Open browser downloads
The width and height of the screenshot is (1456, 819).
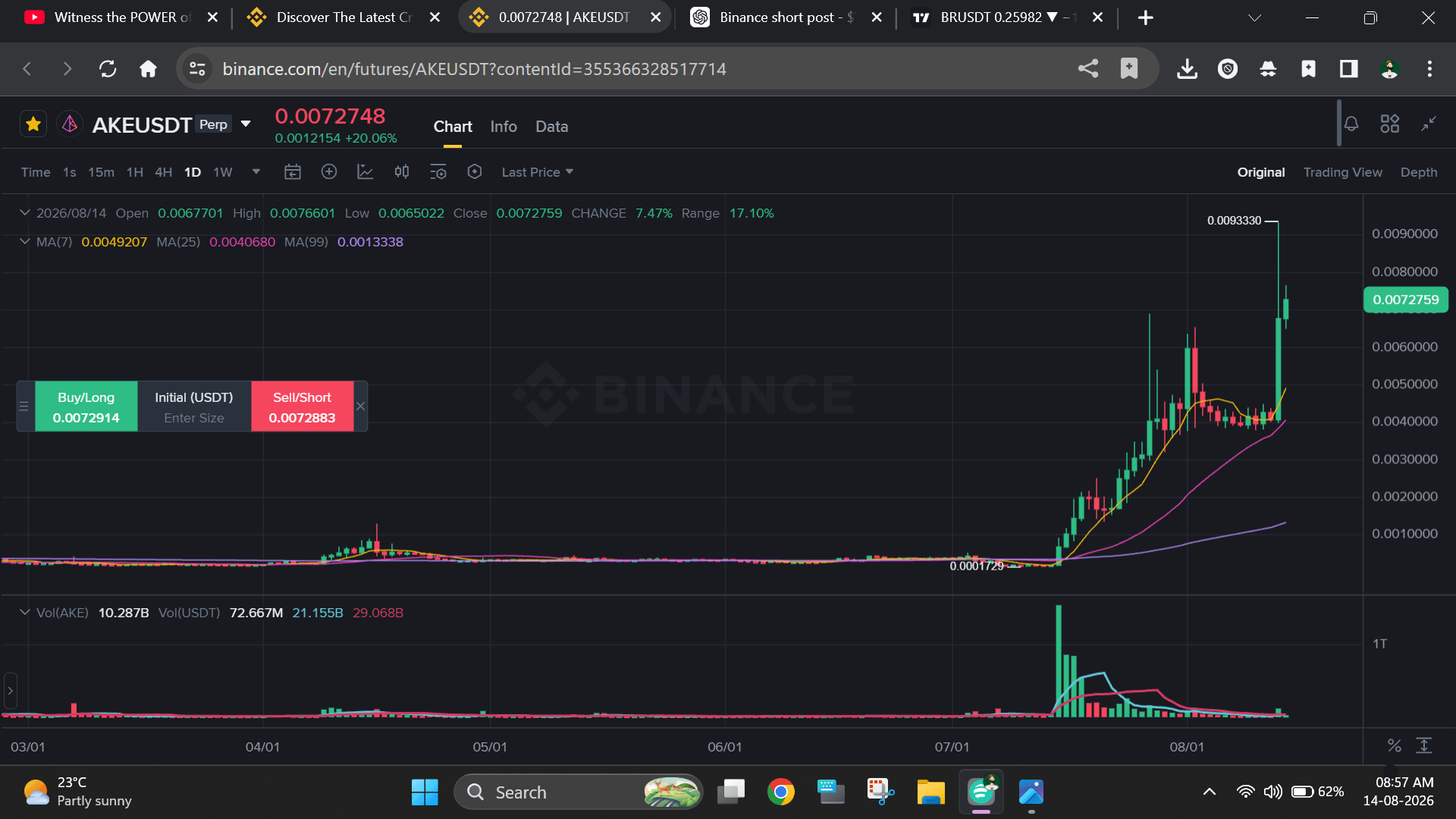pos(1187,69)
